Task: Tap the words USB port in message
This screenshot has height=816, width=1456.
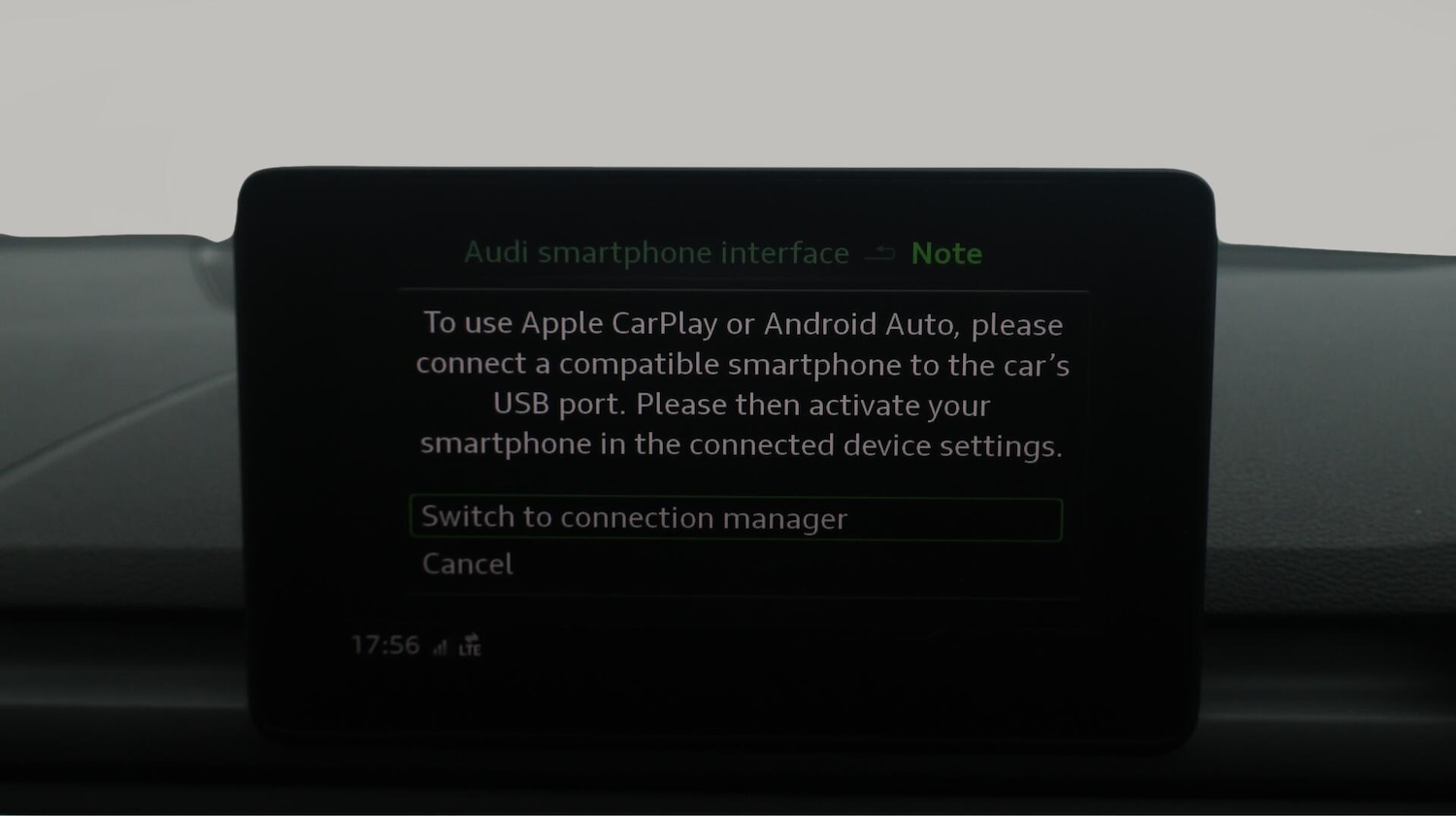Action: click(558, 405)
